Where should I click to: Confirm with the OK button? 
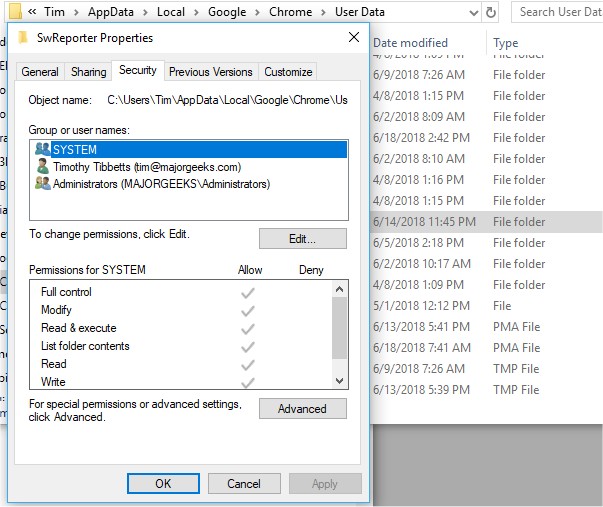[163, 484]
